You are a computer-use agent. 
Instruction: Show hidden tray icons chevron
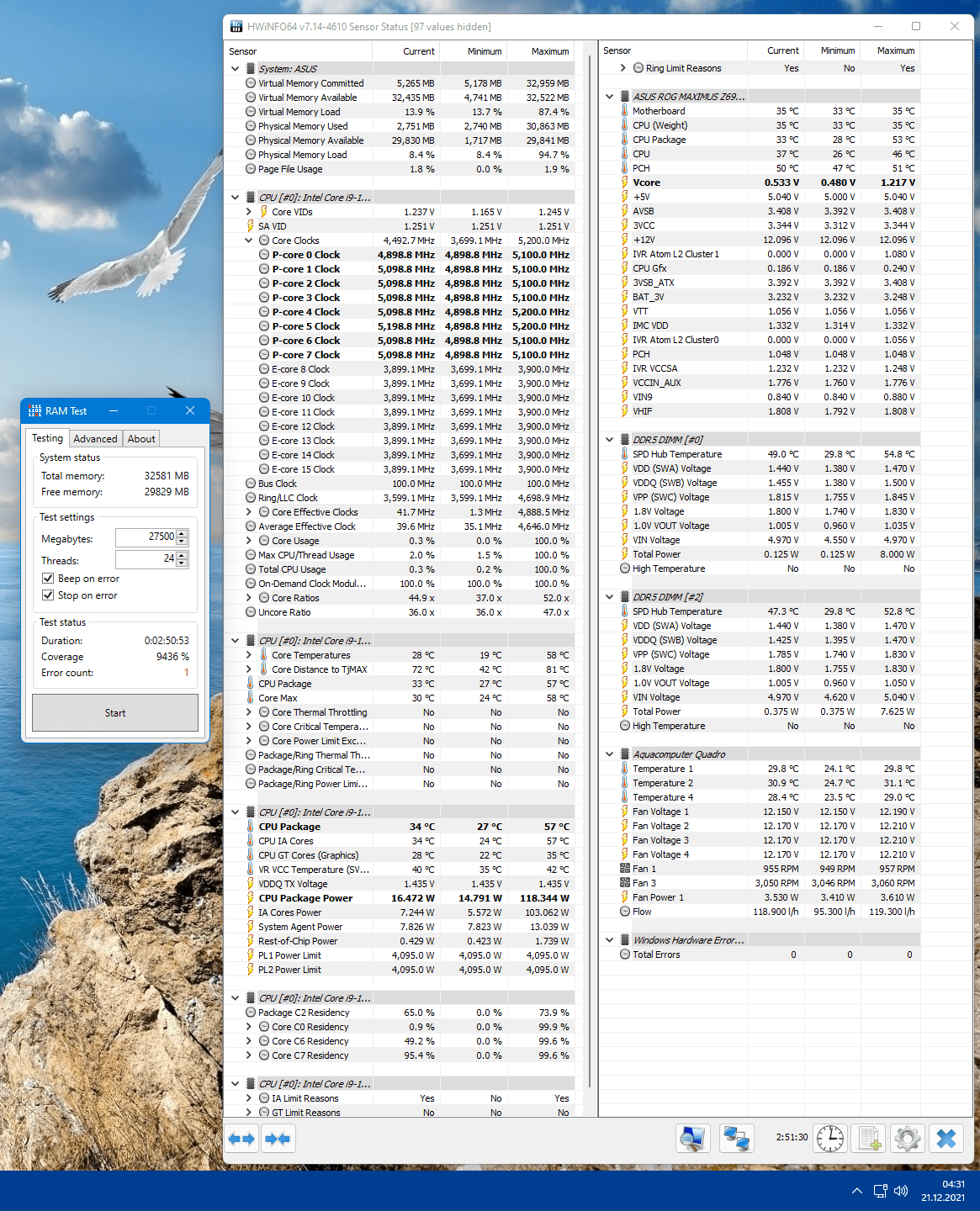point(856,1191)
